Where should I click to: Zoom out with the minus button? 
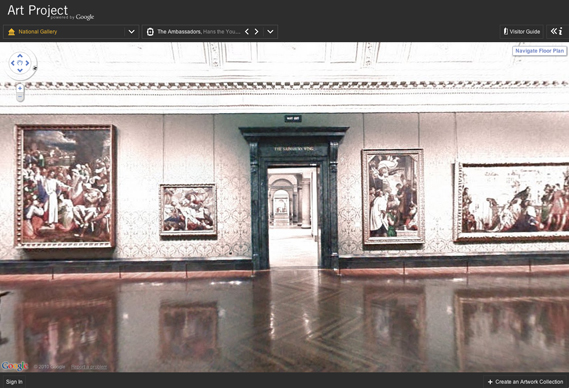20,97
